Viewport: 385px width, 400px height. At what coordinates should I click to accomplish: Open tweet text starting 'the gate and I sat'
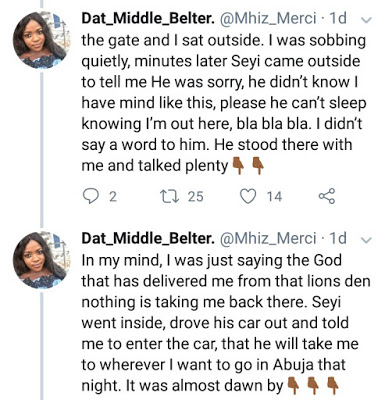click(224, 103)
